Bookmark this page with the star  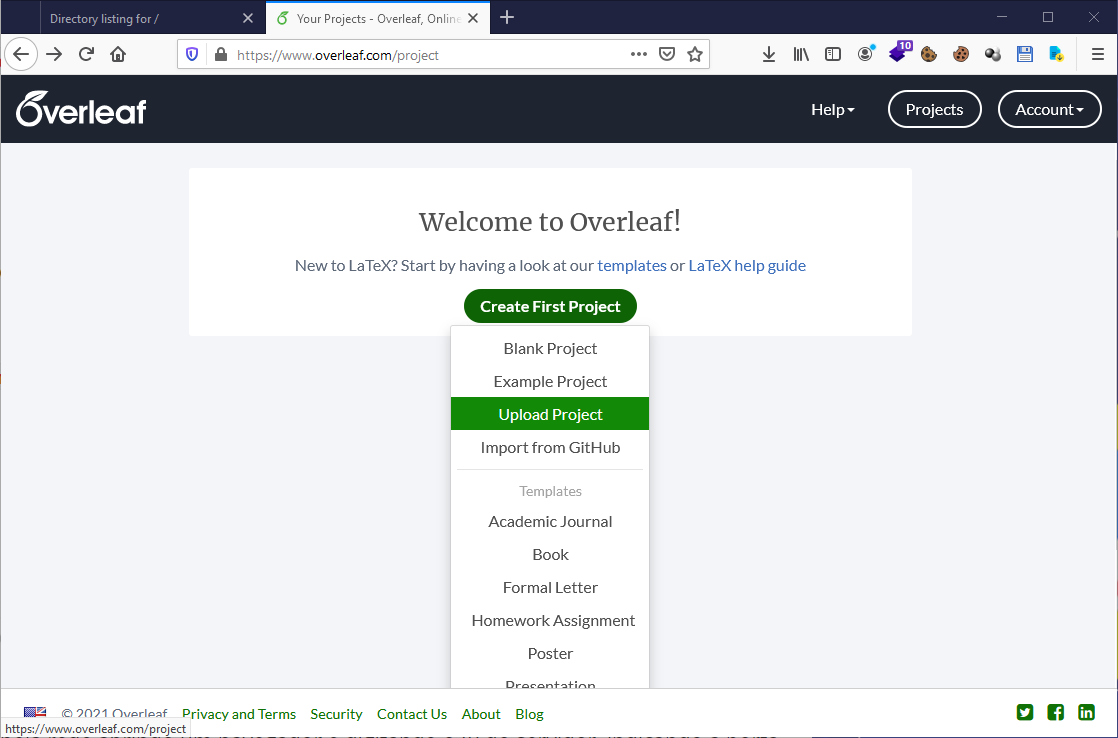[695, 54]
